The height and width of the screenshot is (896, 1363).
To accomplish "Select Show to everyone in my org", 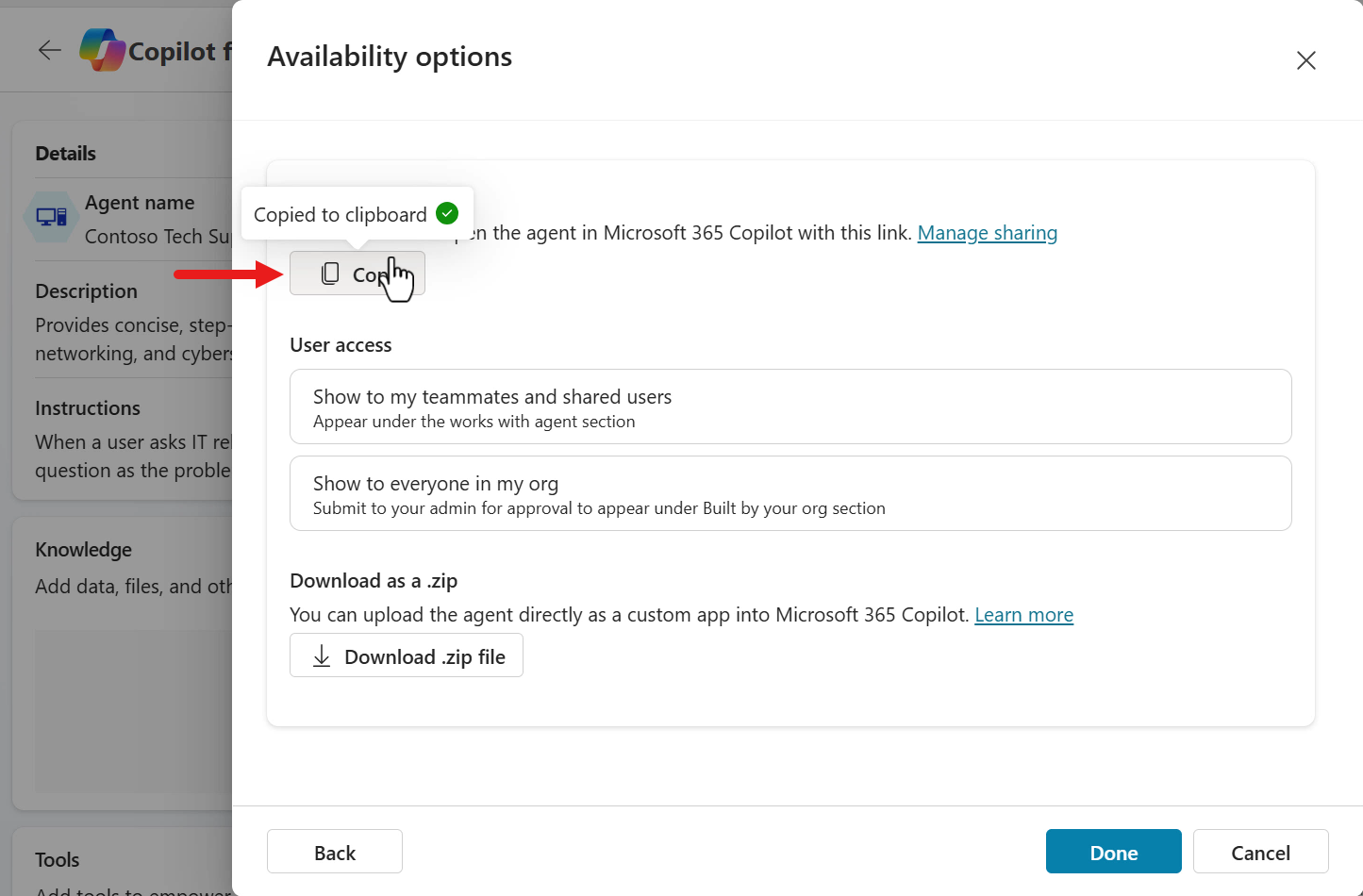I will [790, 493].
